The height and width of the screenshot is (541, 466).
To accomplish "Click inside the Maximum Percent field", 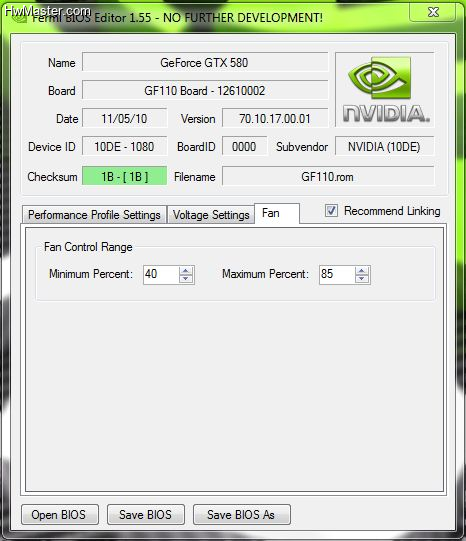I will (337, 275).
